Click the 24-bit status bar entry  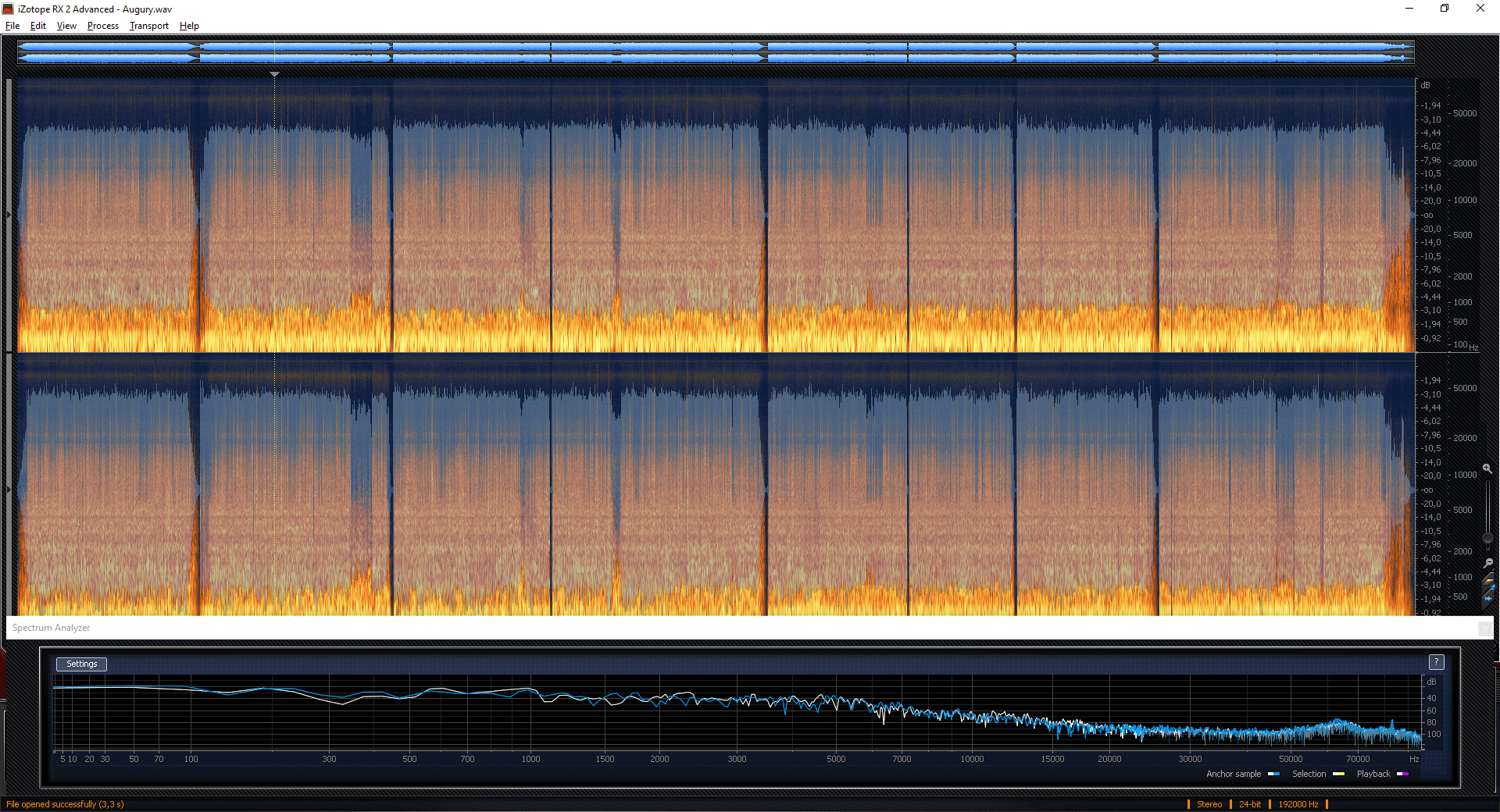click(1250, 804)
